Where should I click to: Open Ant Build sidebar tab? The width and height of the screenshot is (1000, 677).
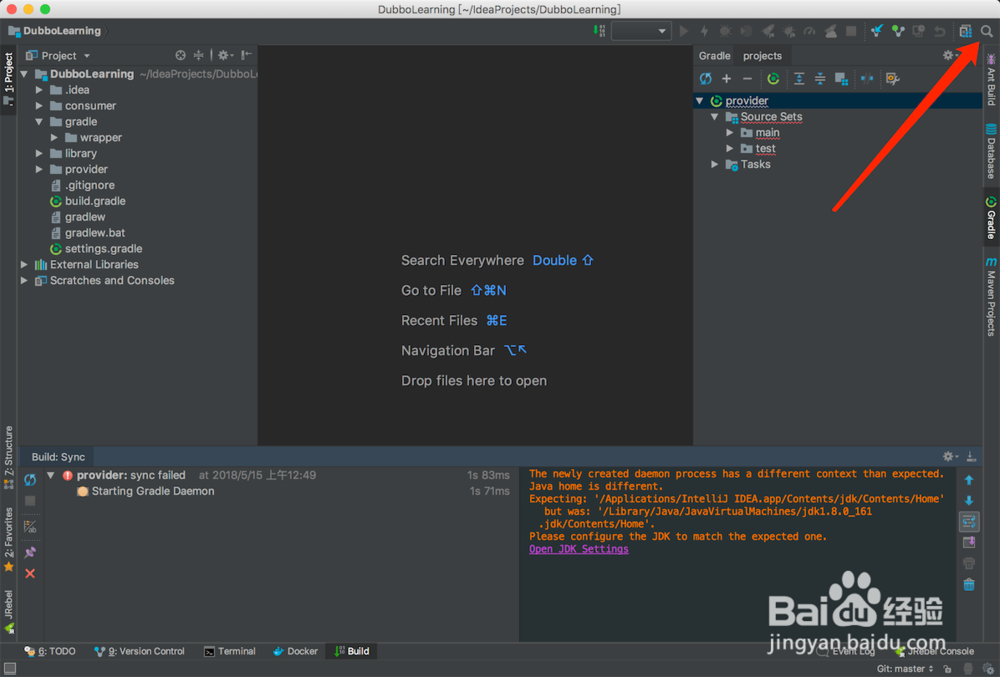point(991,80)
